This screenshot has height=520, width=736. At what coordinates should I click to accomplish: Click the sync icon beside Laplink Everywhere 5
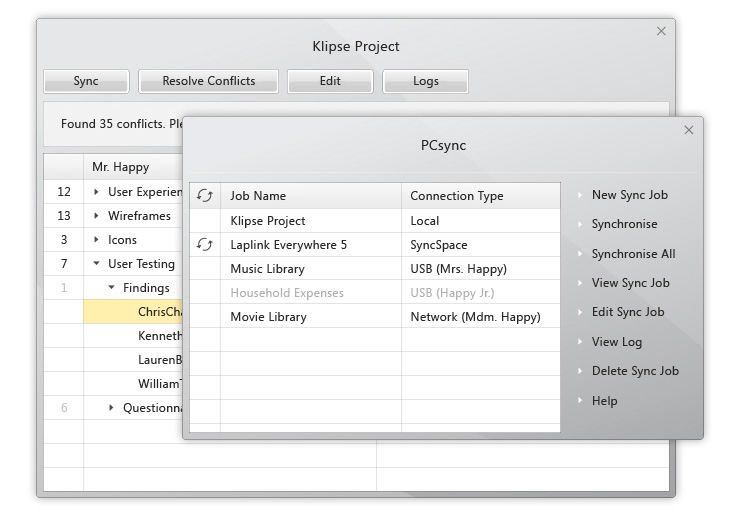pyautogui.click(x=205, y=245)
